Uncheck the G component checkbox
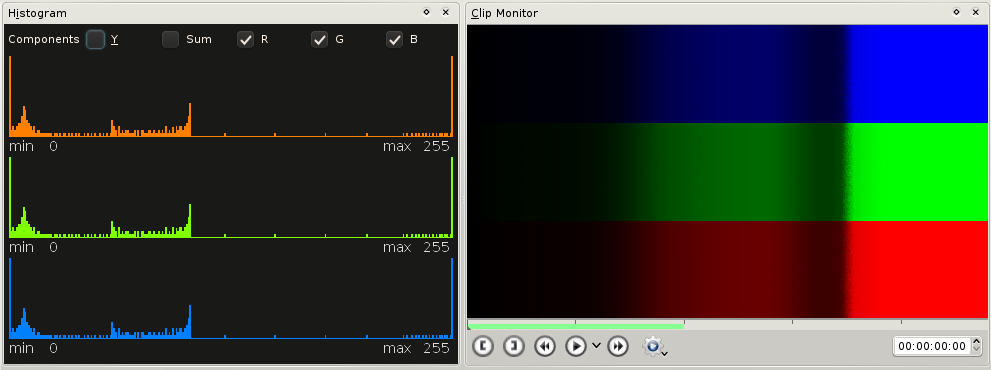991x370 pixels. [320, 39]
